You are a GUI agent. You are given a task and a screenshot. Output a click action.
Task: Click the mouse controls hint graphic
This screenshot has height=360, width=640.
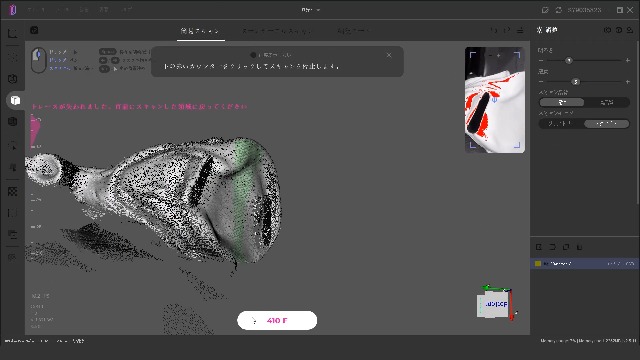coord(39,60)
